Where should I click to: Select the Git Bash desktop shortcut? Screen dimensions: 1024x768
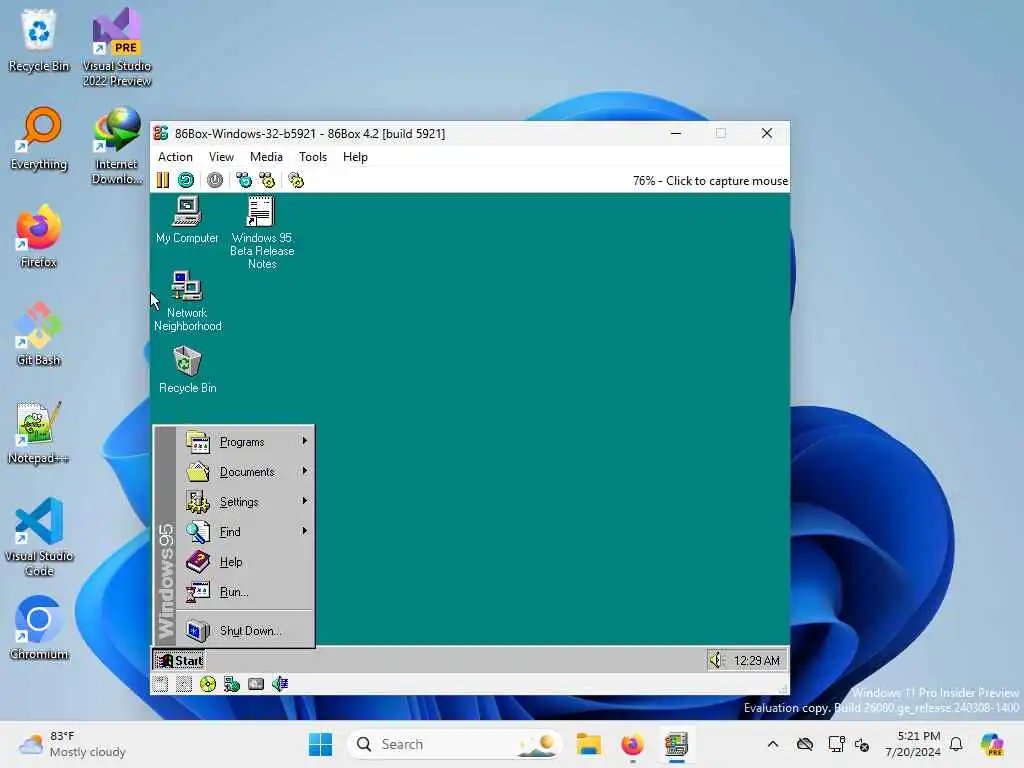tap(39, 334)
